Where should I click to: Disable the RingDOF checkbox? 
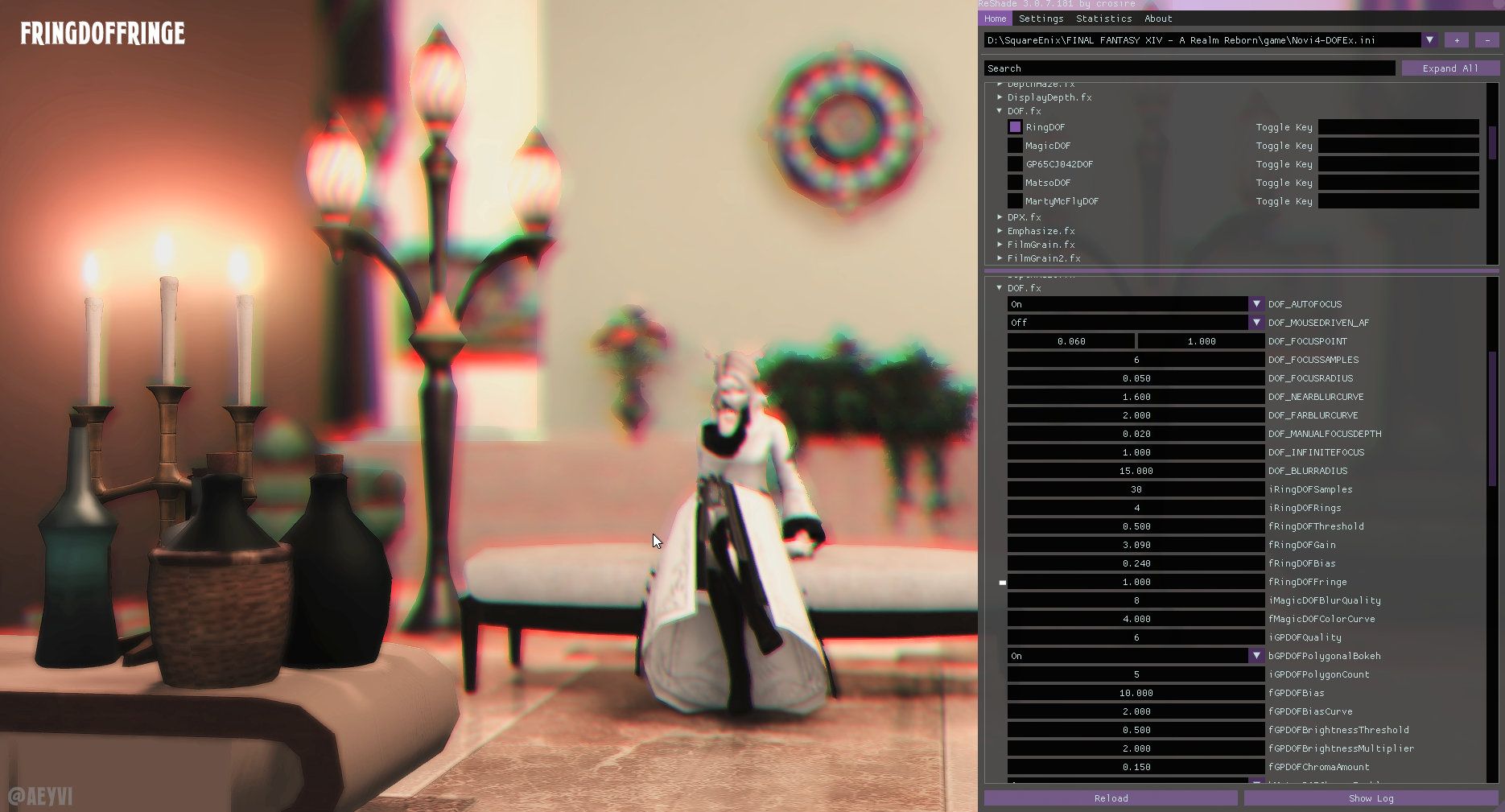click(1015, 127)
